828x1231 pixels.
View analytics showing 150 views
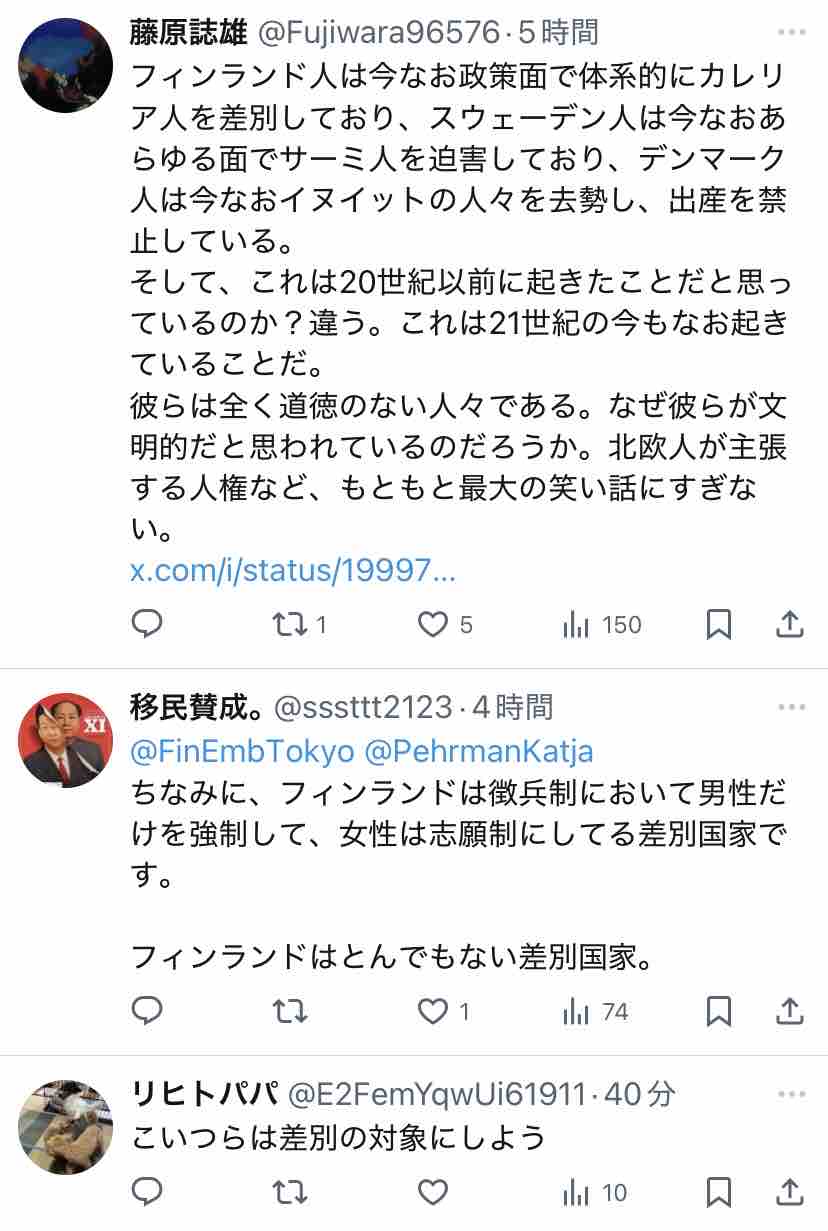[602, 625]
